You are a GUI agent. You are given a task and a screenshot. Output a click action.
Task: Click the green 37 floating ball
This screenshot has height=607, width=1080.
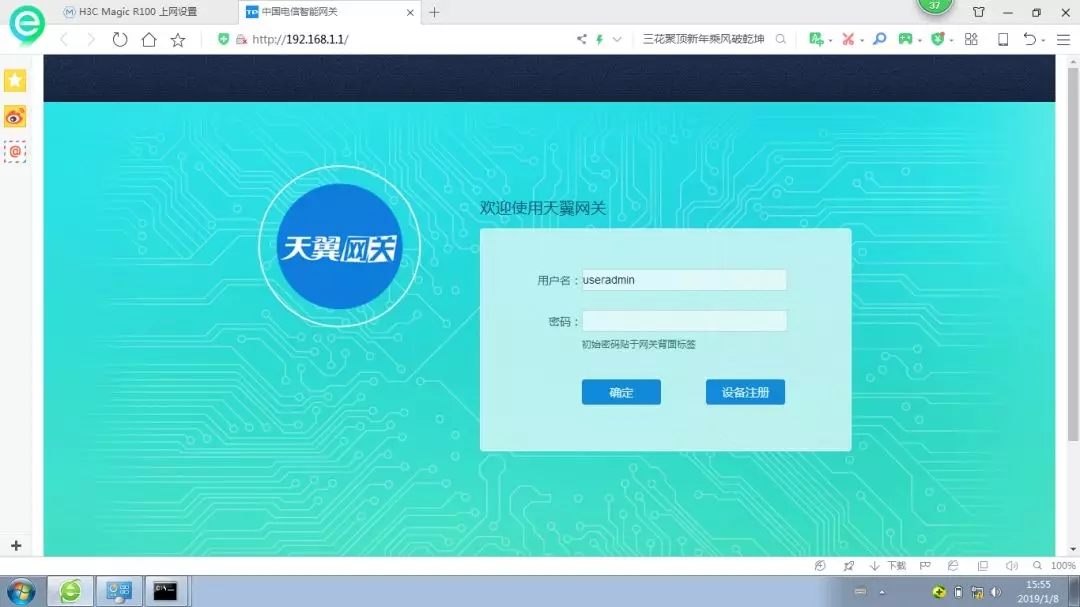click(935, 6)
